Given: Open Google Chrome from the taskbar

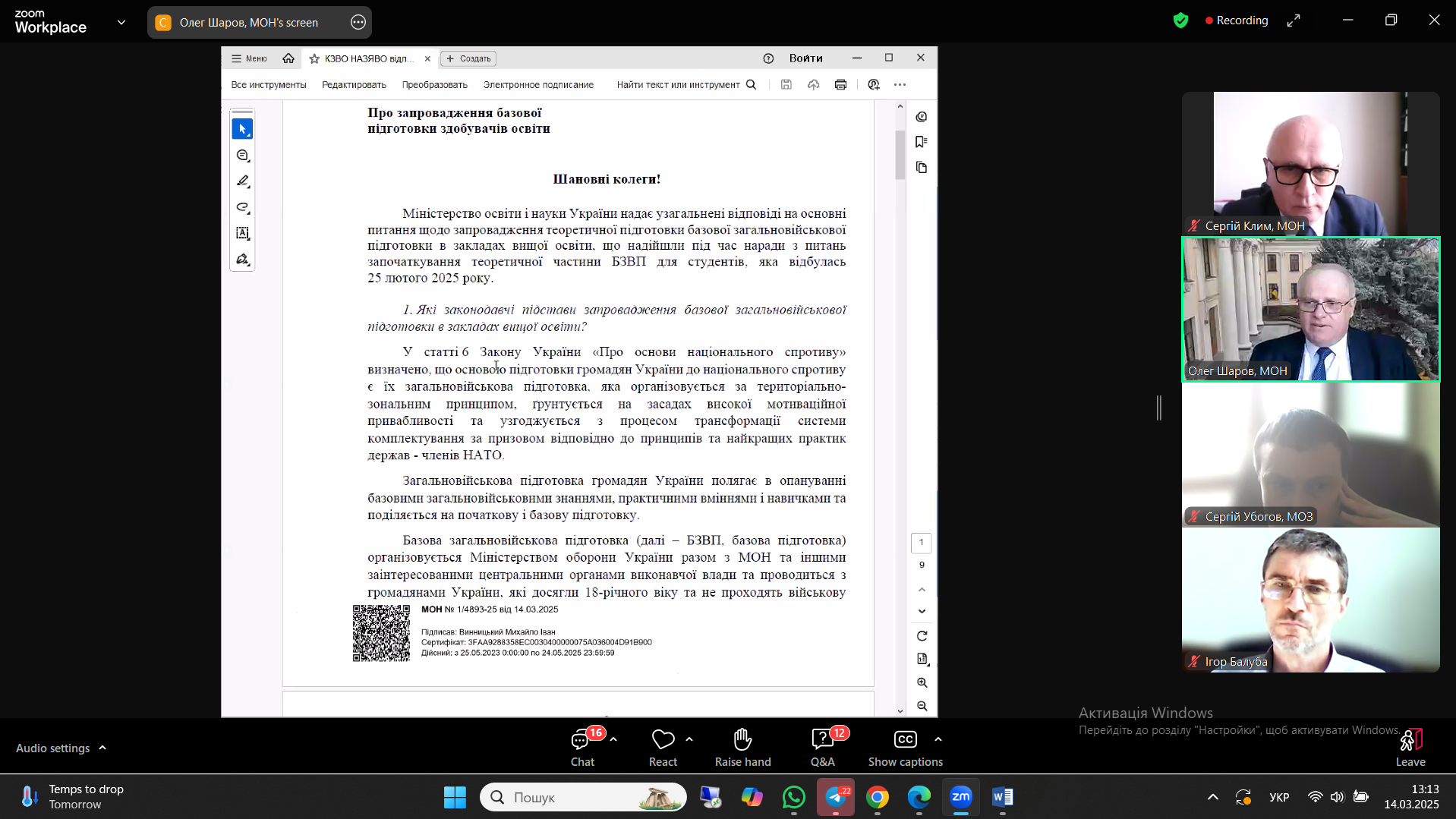Looking at the screenshot, I should 878,797.
